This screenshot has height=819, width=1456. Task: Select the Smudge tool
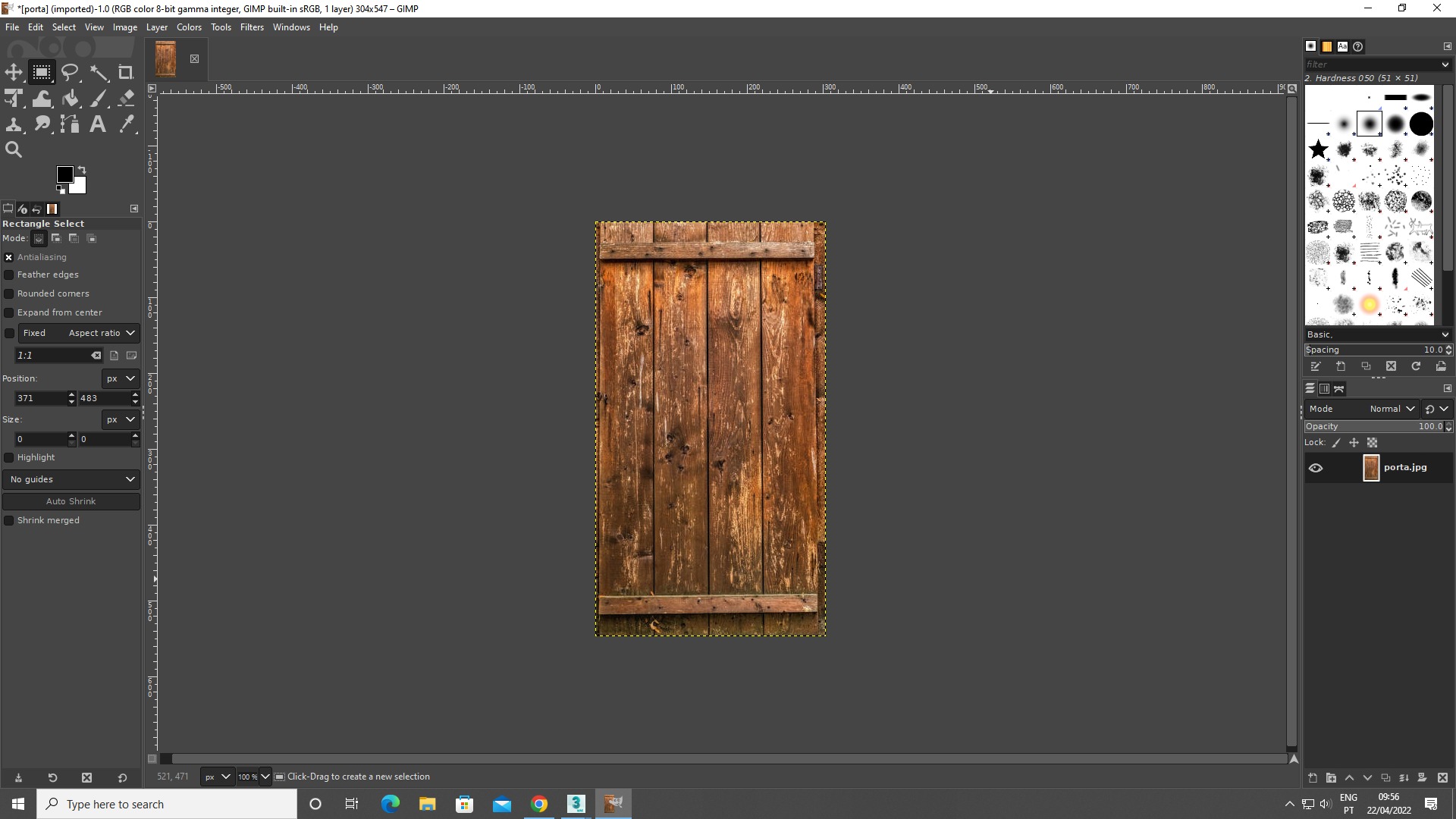(41, 124)
